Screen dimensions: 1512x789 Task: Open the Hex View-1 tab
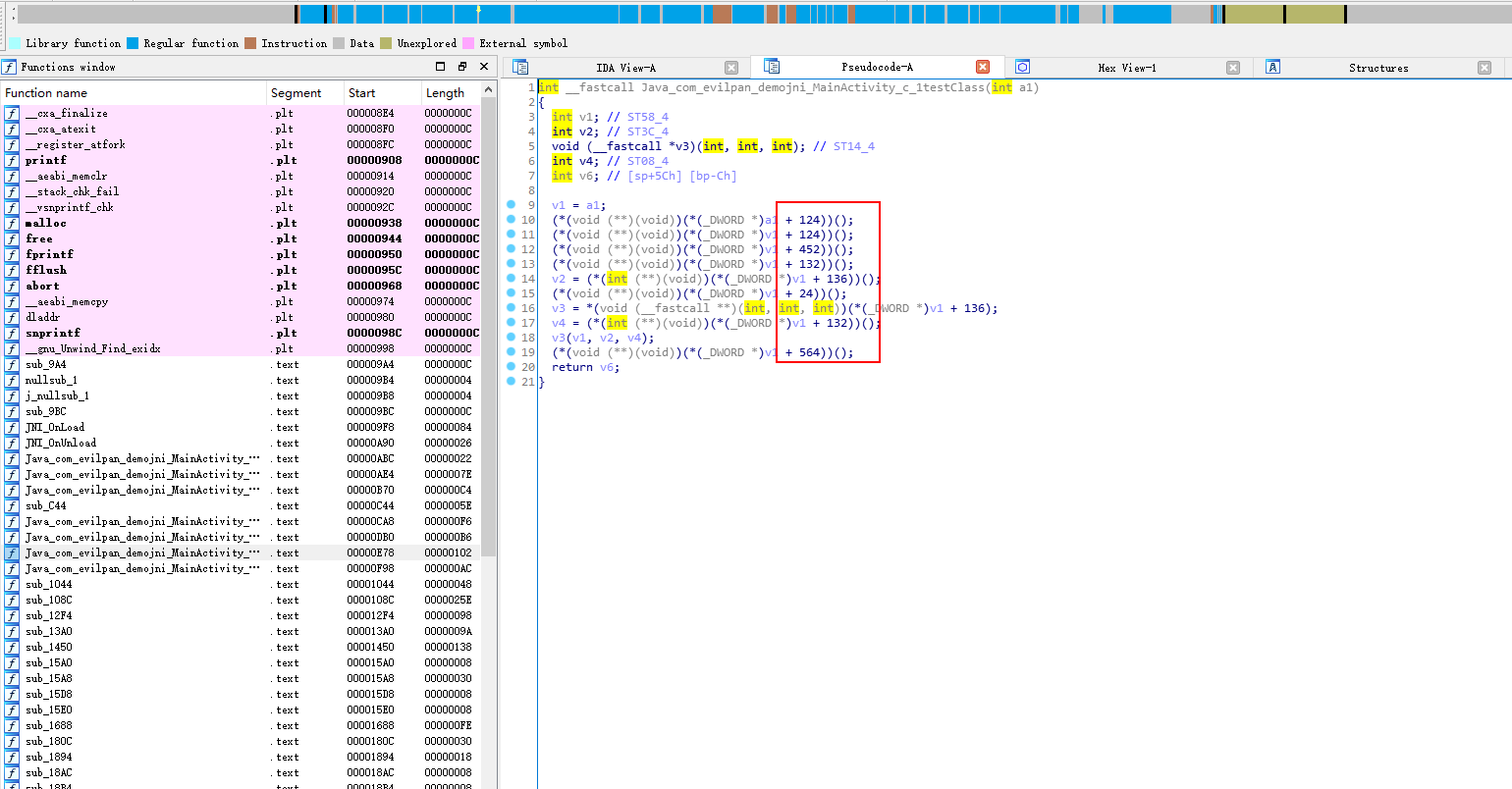point(1127,68)
